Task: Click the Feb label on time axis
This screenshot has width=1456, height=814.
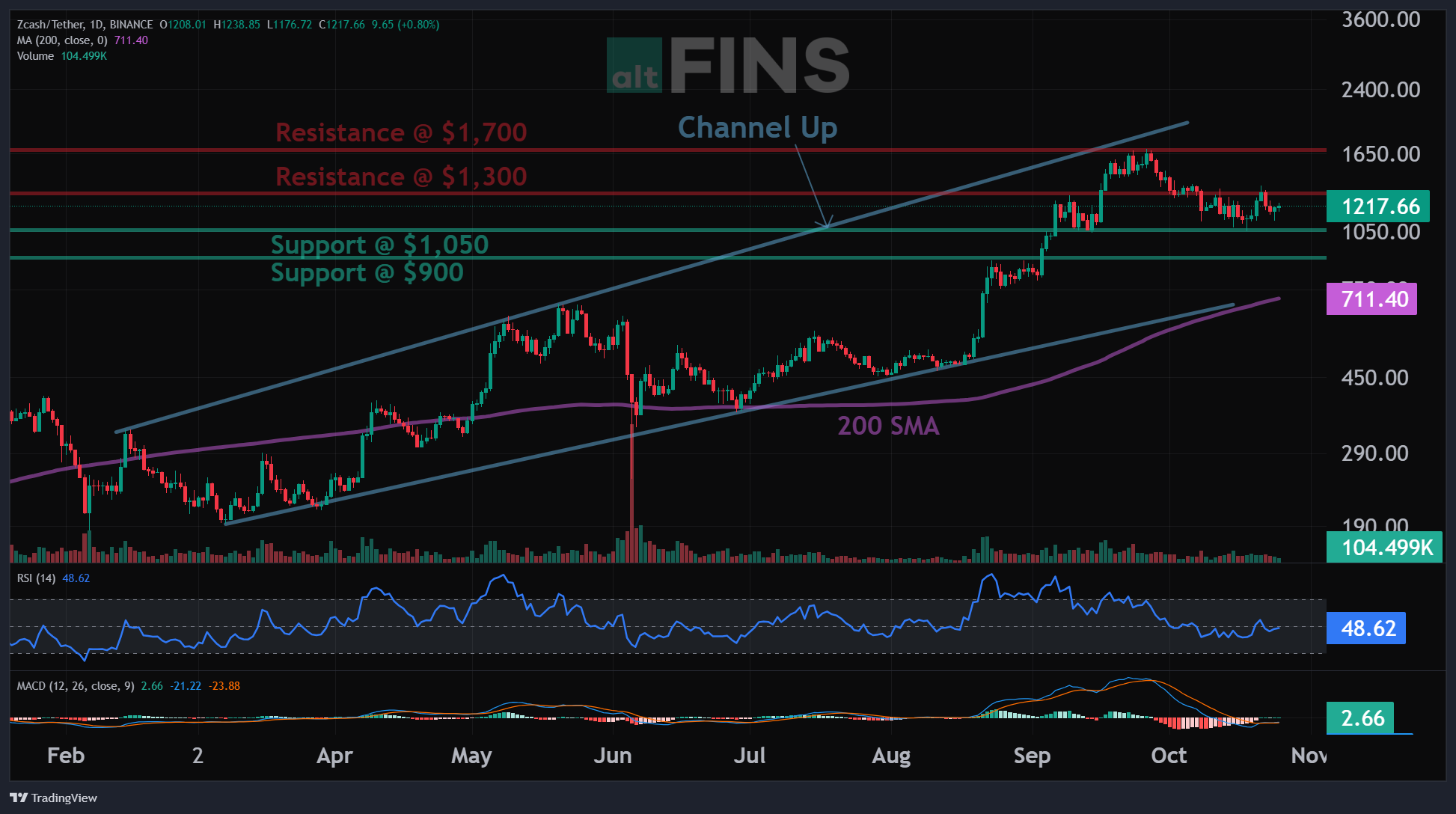Action: (x=66, y=756)
